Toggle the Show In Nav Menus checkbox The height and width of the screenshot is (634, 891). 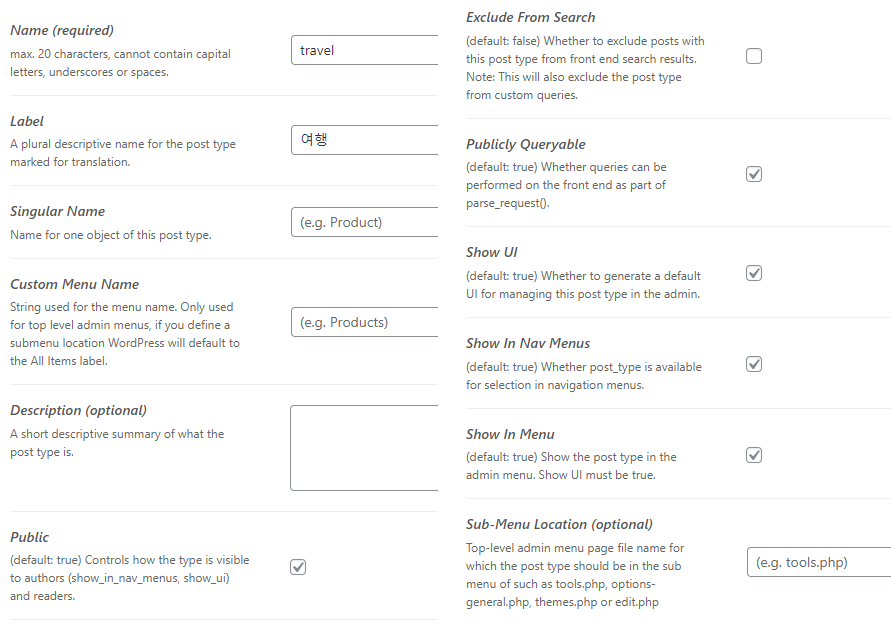pyautogui.click(x=753, y=364)
